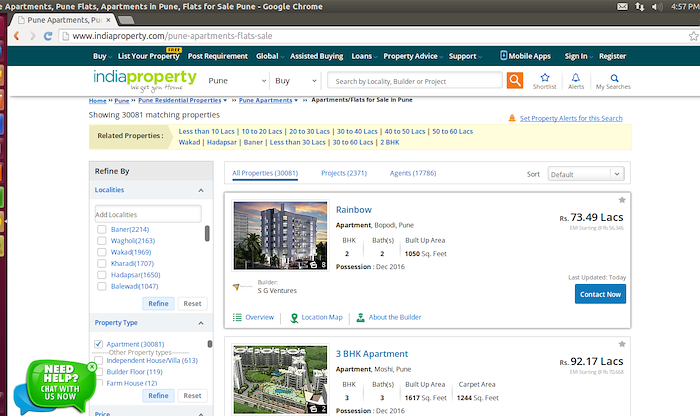Reload the page in Chrome
The image size is (700, 416).
(48, 36)
